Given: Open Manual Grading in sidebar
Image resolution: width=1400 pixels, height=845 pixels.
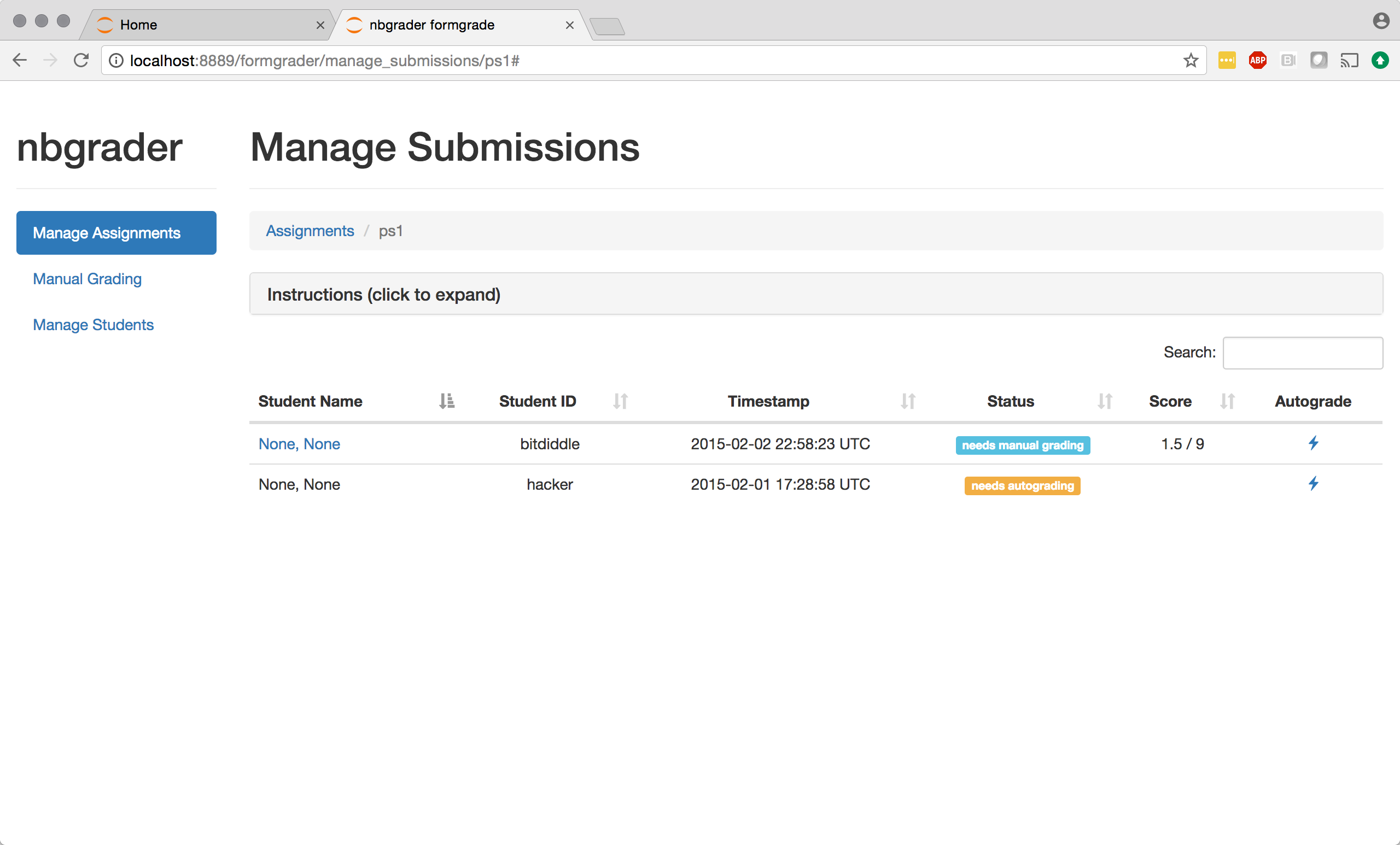Looking at the screenshot, I should click(x=87, y=279).
